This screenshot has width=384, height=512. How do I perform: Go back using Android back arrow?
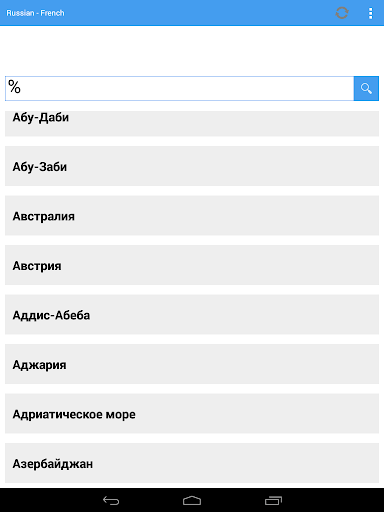tap(111, 500)
